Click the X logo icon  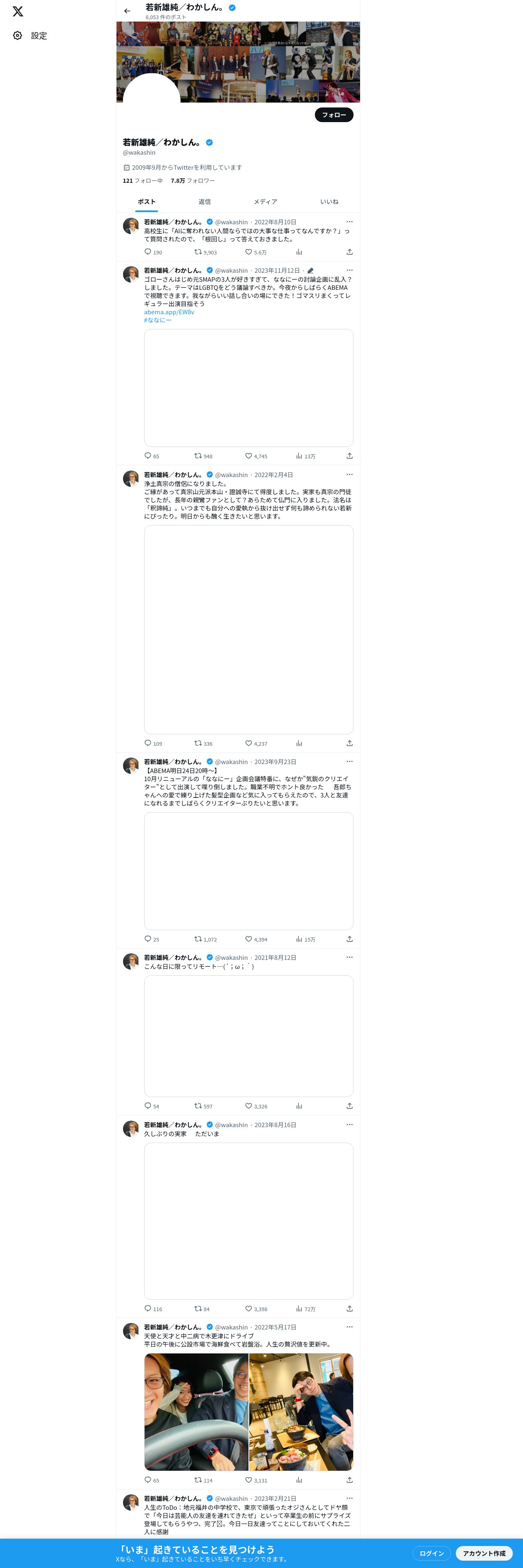[x=18, y=11]
